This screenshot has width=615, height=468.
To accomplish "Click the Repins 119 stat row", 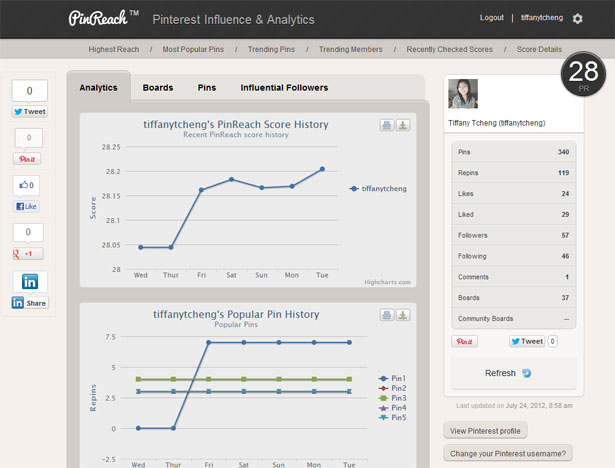I will (513, 173).
